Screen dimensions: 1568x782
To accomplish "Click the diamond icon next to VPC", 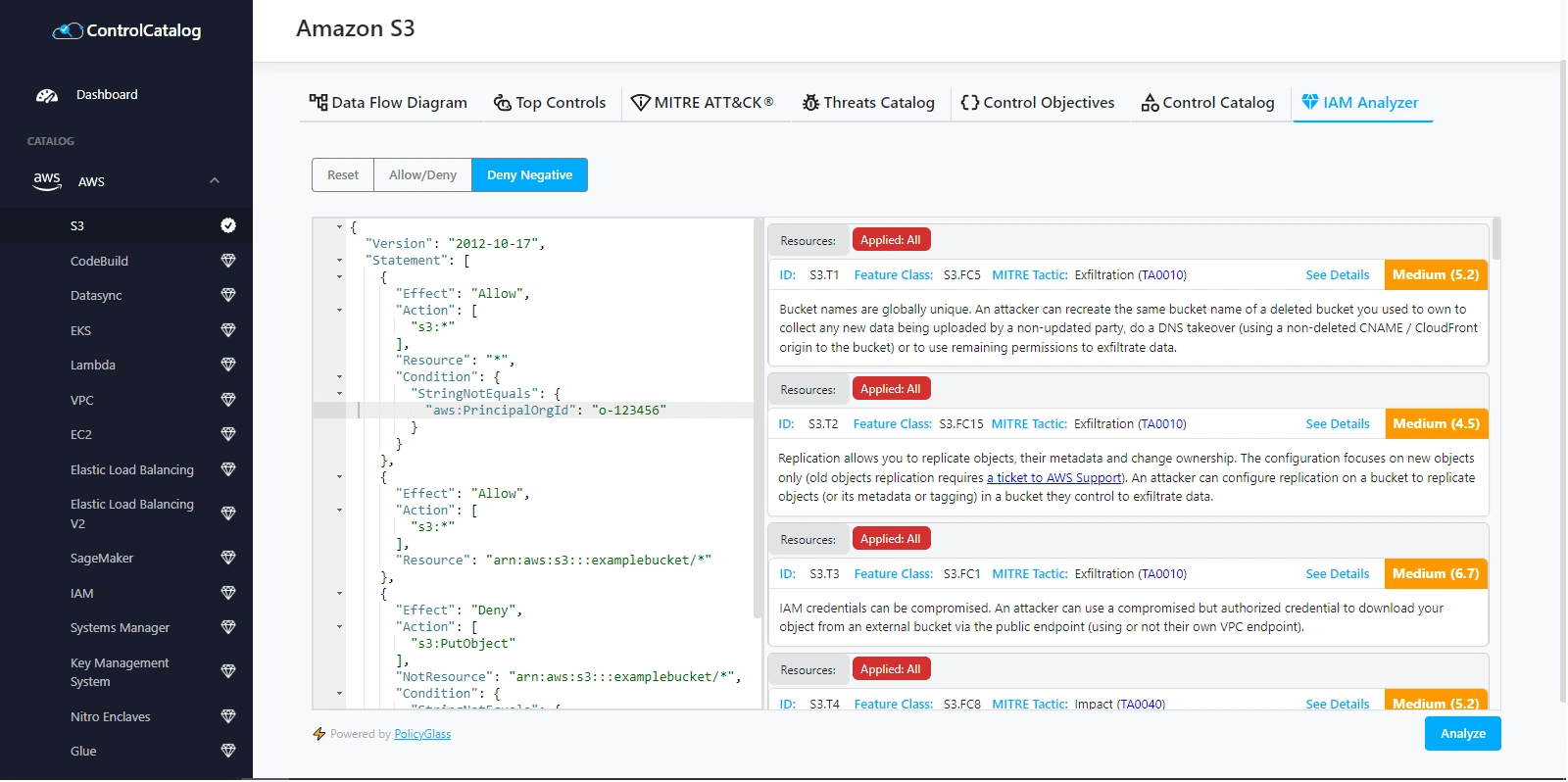I will (228, 400).
